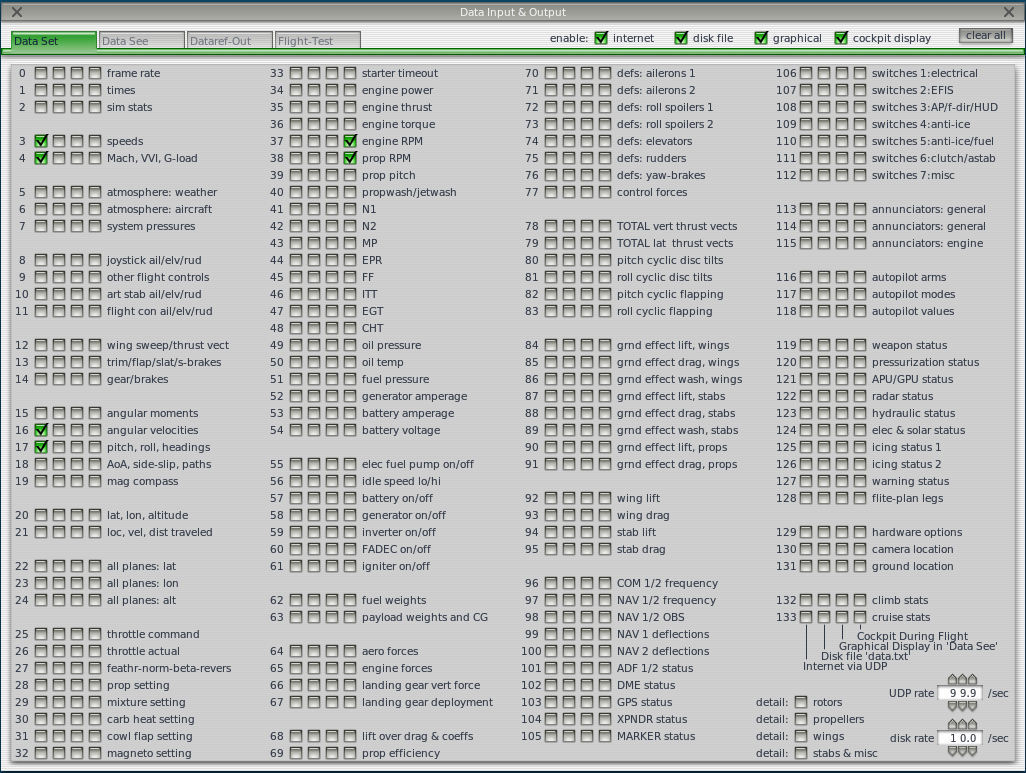The width and height of the screenshot is (1026, 773).
Task: Uncheck the enable disk file checkbox
Action: tap(681, 38)
